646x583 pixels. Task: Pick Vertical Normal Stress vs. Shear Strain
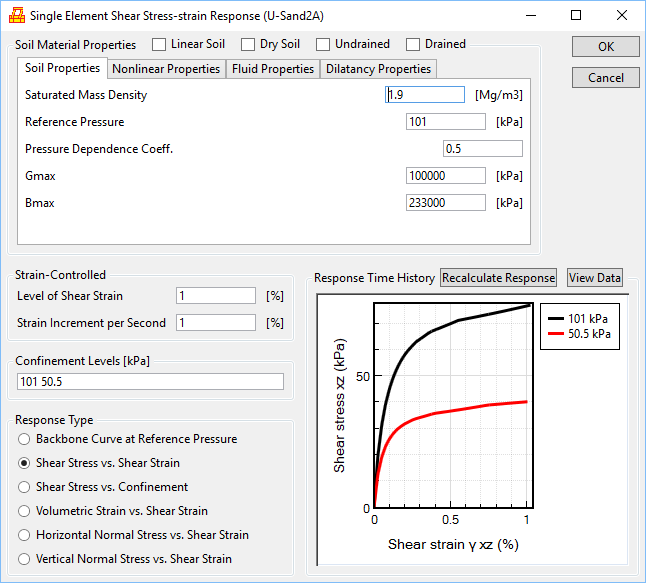click(25, 559)
